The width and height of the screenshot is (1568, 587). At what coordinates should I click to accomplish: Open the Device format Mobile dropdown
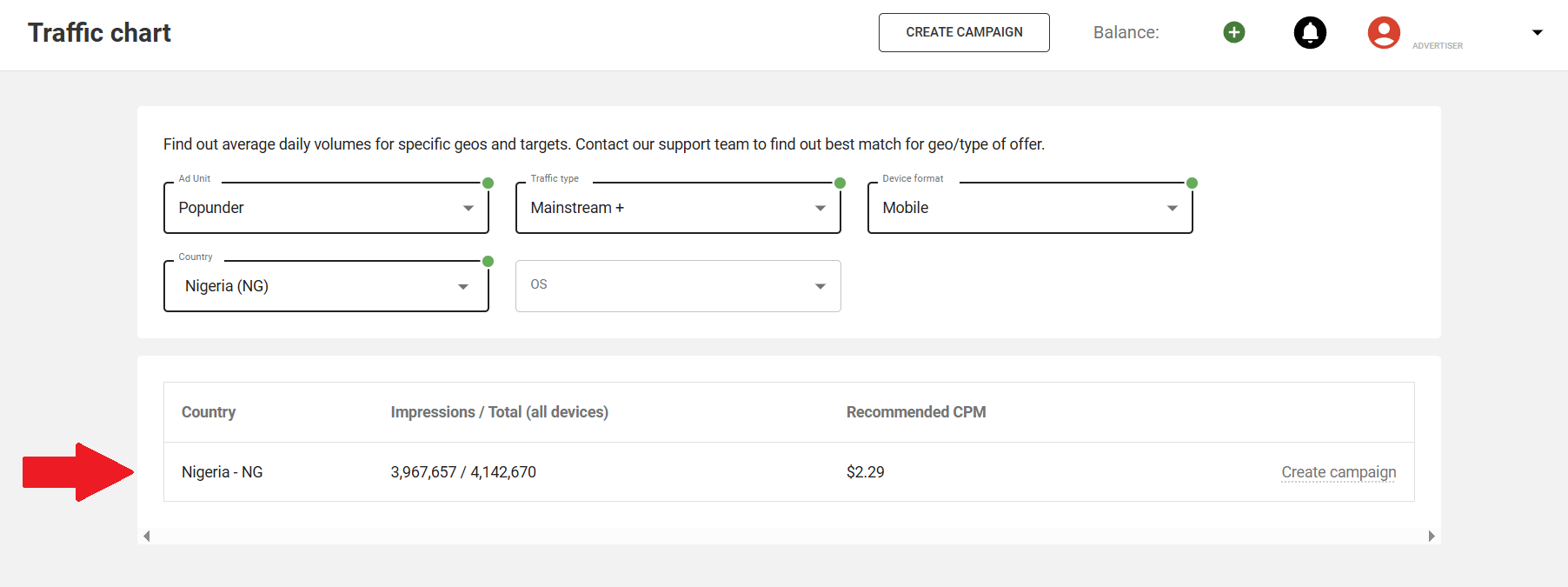(1030, 208)
